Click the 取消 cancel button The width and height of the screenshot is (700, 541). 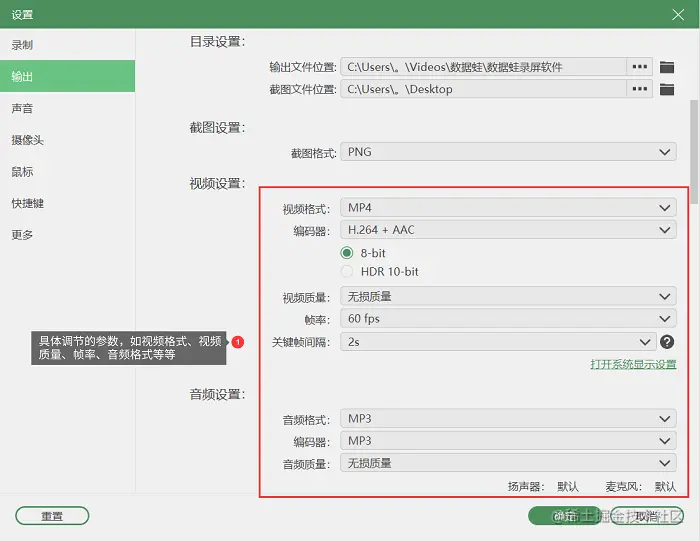(x=647, y=516)
